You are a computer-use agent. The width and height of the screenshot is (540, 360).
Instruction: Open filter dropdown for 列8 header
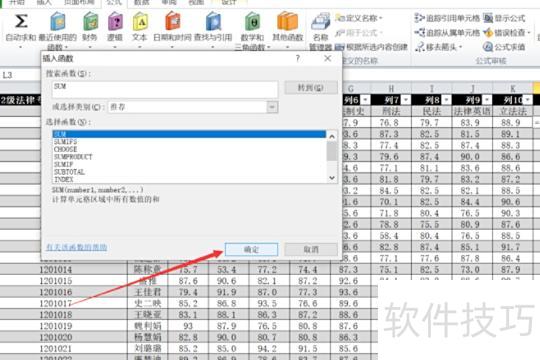[446, 100]
